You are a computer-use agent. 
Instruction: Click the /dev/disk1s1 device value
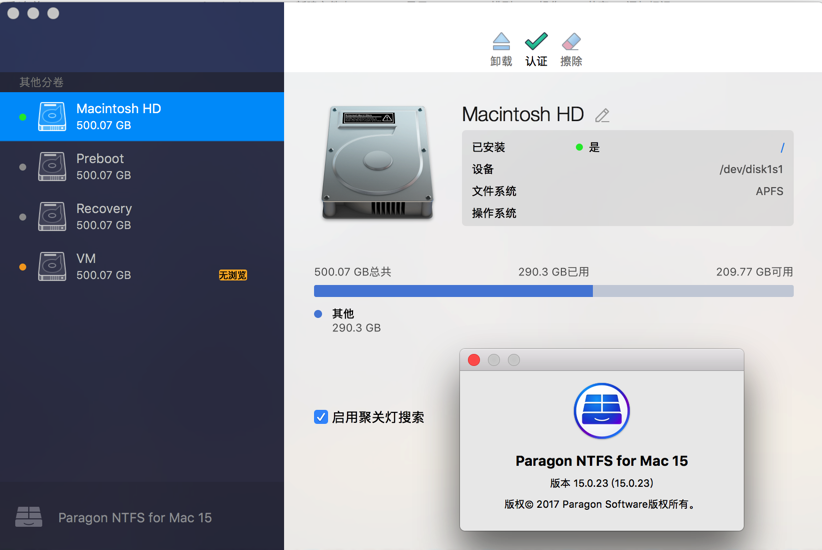pyautogui.click(x=751, y=169)
